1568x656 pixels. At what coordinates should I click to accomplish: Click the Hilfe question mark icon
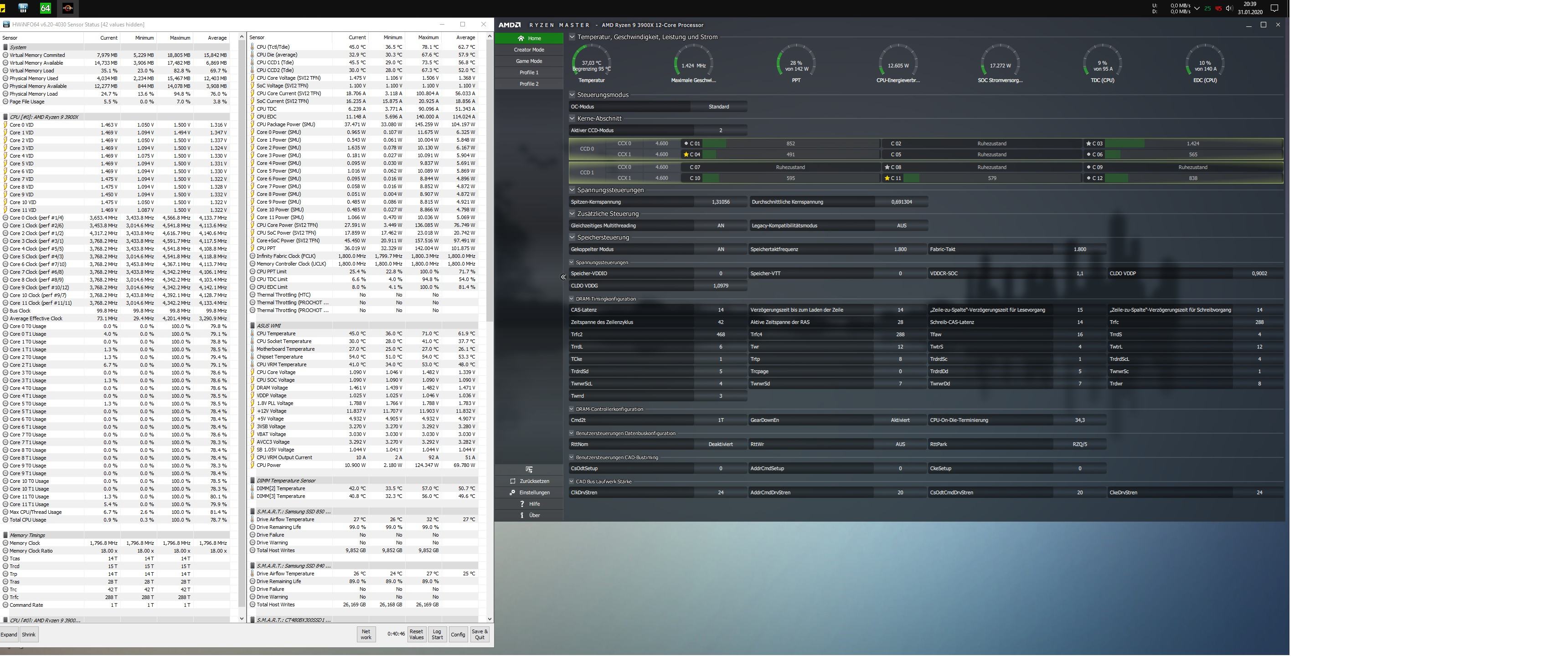point(521,504)
